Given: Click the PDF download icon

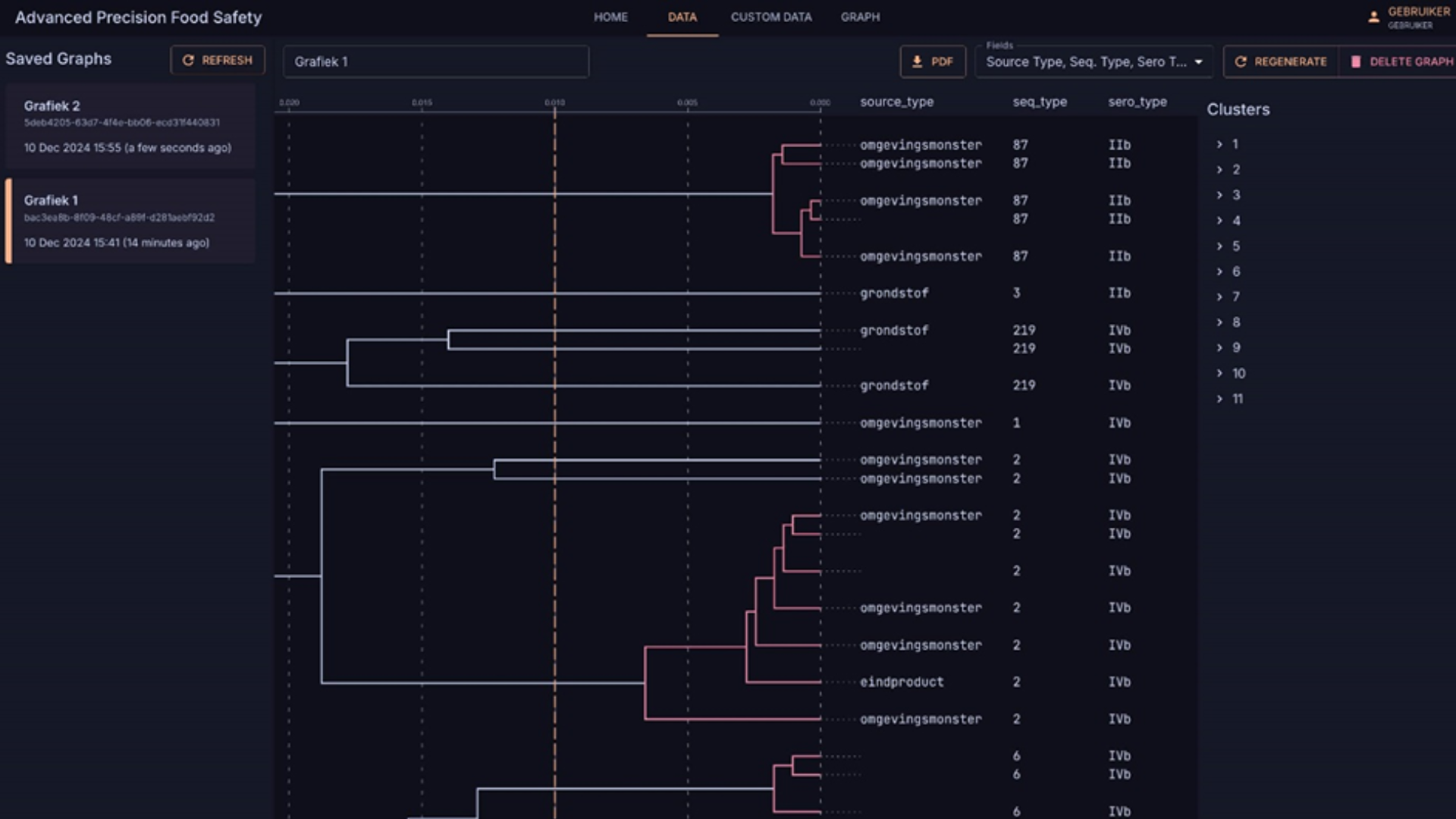Looking at the screenshot, I should [x=917, y=61].
